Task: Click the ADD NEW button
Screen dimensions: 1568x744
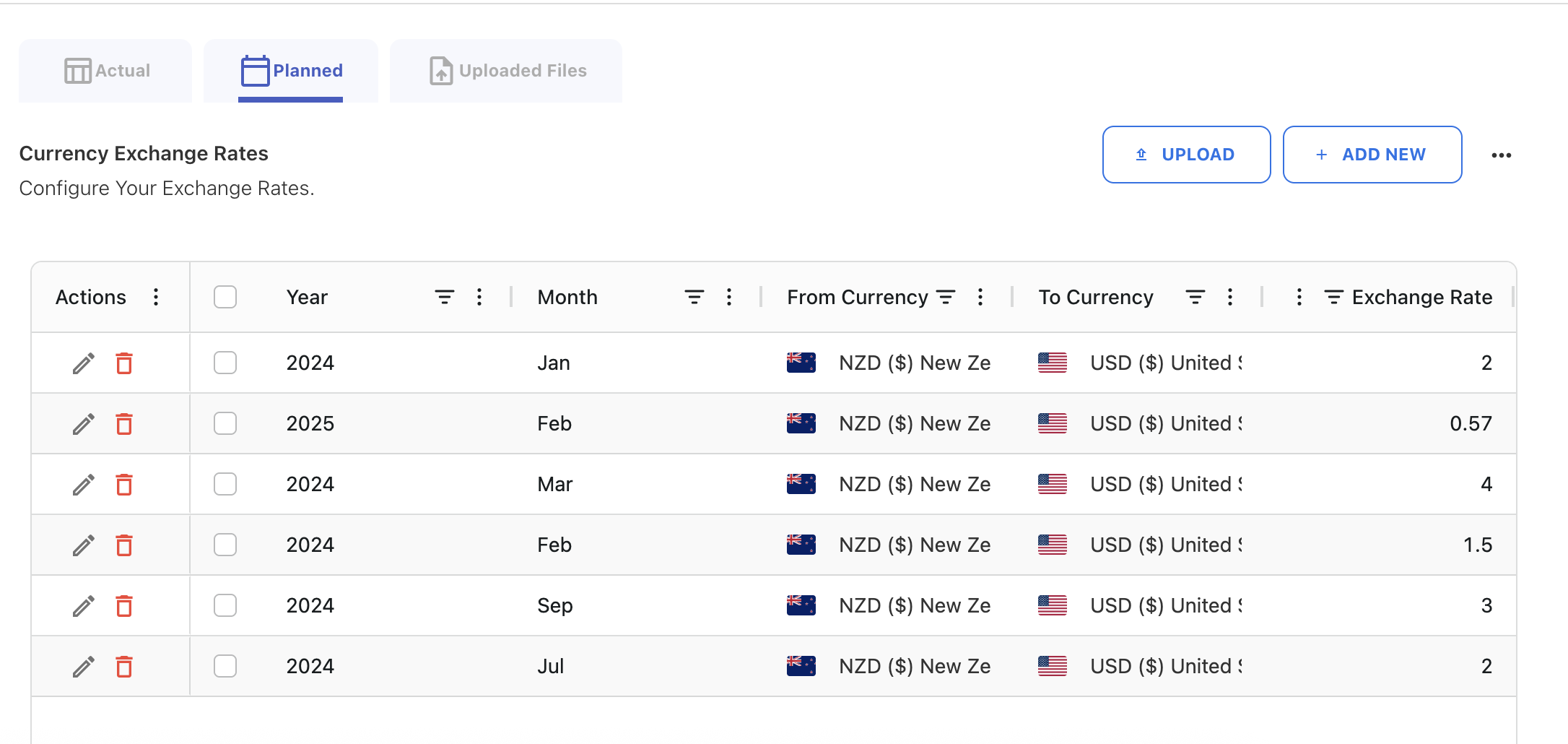Action: click(1371, 154)
